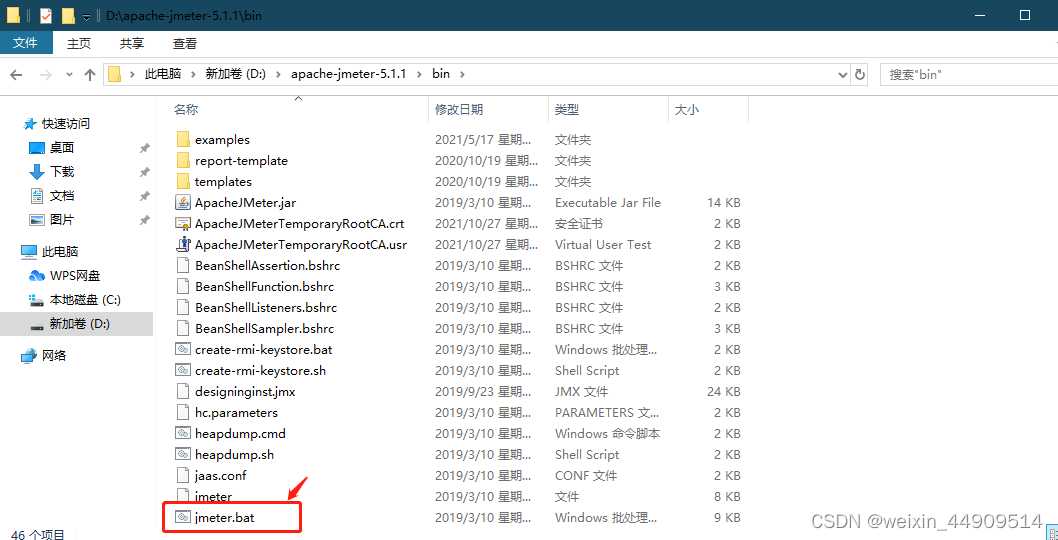
Task: Click the This PC computer icon
Action: tap(29, 252)
